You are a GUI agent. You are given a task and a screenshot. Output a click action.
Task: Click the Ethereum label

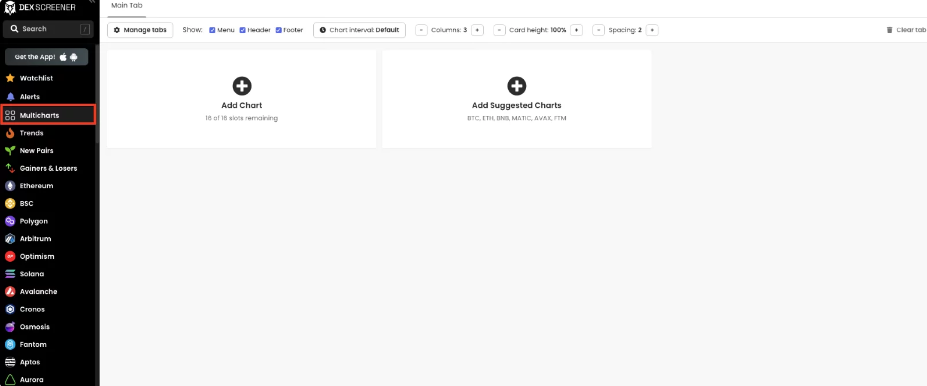click(x=37, y=186)
